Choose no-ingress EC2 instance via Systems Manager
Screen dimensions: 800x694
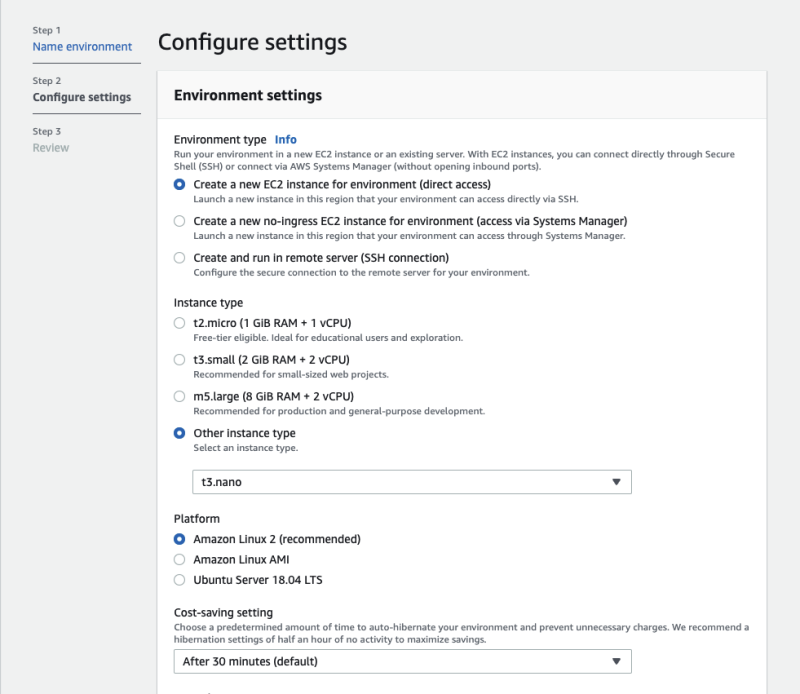(179, 221)
